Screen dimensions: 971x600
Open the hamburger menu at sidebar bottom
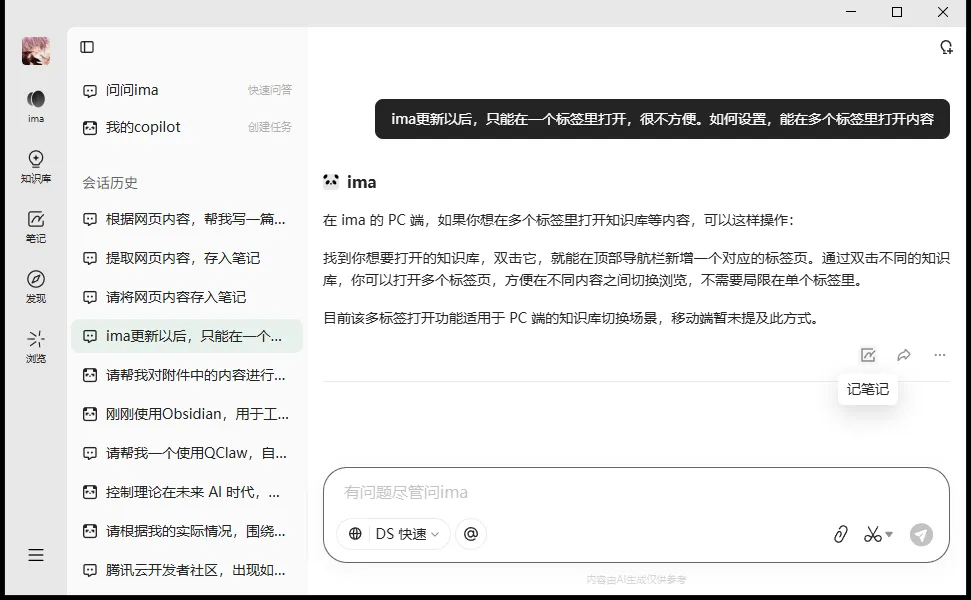point(36,555)
